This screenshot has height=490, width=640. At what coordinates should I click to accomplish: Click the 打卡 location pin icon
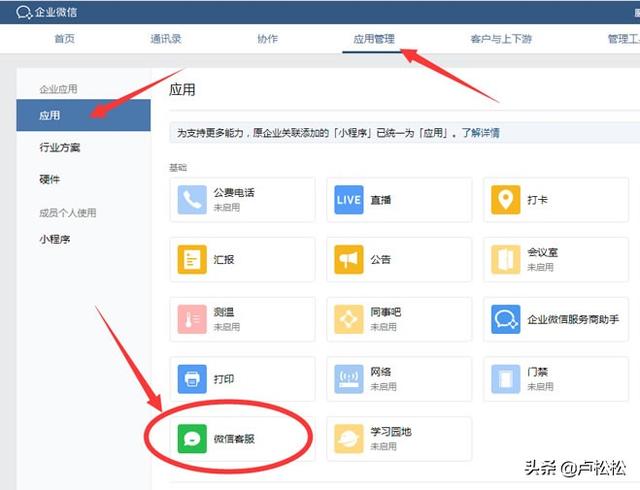(x=506, y=200)
